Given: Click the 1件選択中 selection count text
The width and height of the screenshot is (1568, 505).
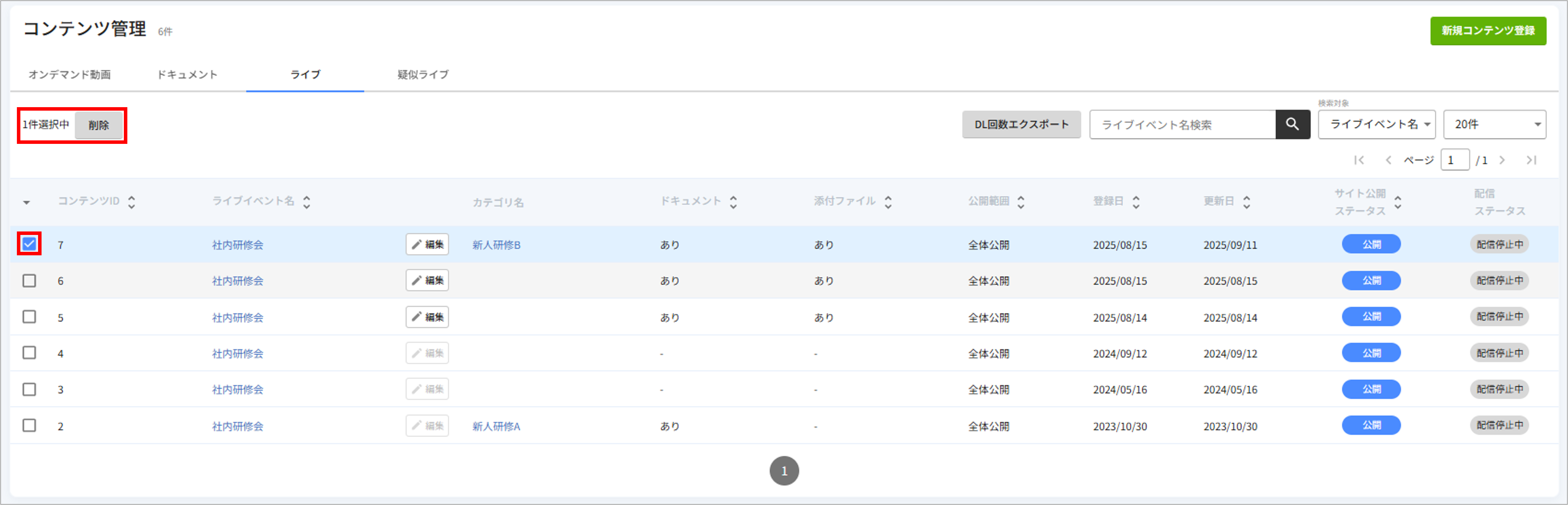Looking at the screenshot, I should pyautogui.click(x=46, y=125).
